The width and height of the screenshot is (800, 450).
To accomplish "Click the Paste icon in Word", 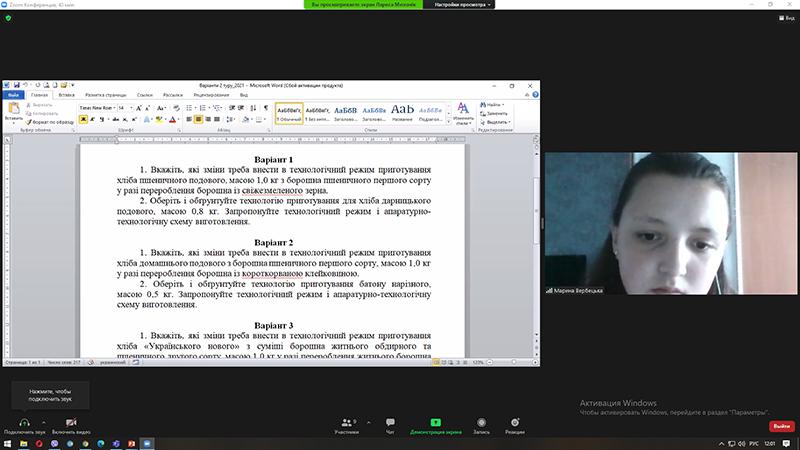I will pos(13,109).
